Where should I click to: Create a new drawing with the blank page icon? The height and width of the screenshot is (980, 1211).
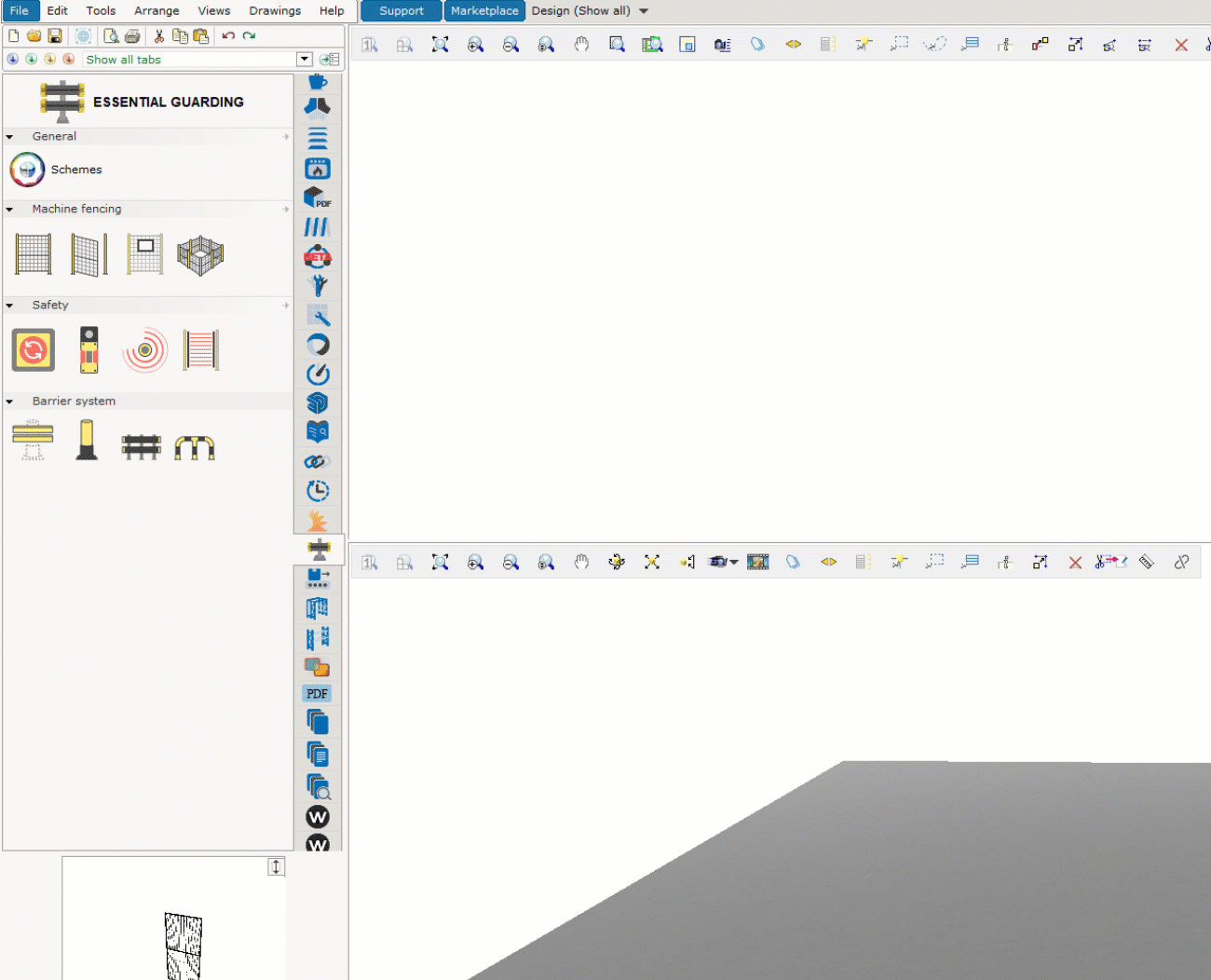pos(14,35)
